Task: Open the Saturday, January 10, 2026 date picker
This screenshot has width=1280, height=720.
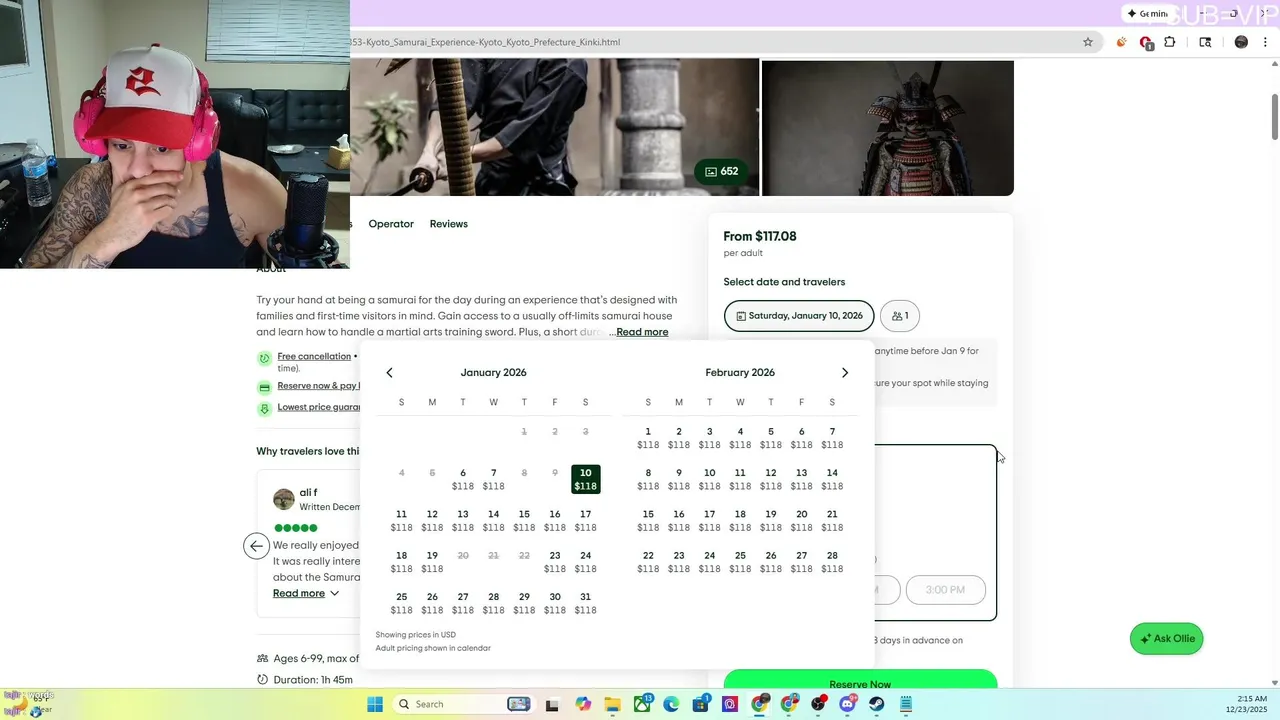Action: [799, 316]
